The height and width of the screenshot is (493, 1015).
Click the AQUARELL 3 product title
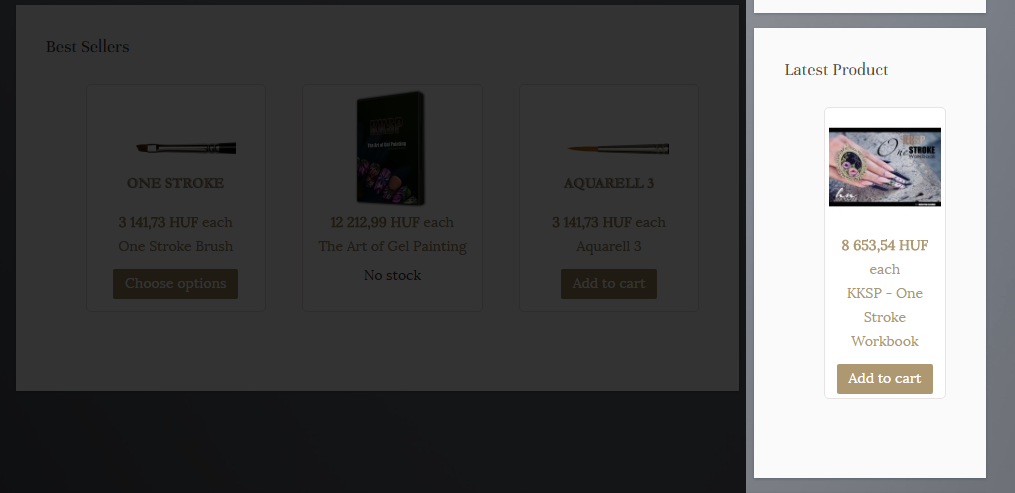[x=608, y=183]
